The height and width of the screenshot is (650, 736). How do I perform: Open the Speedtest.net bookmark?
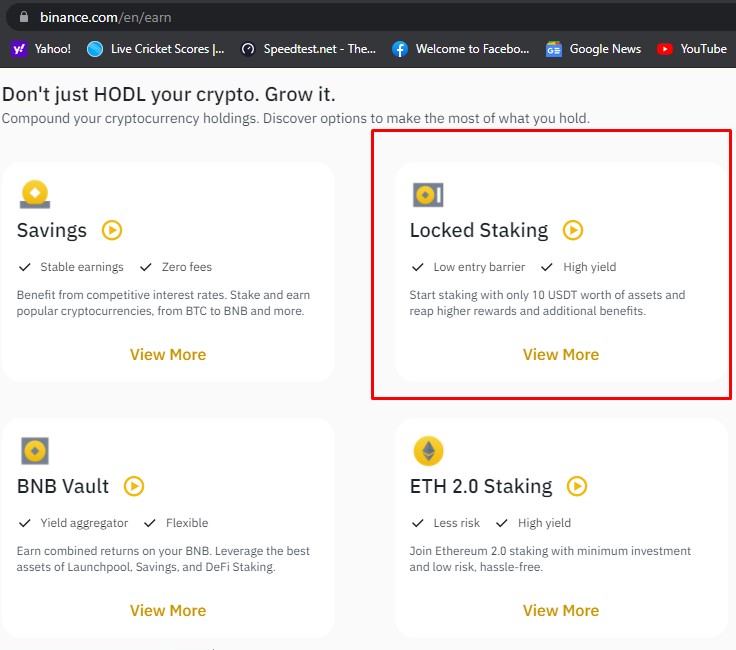308,49
